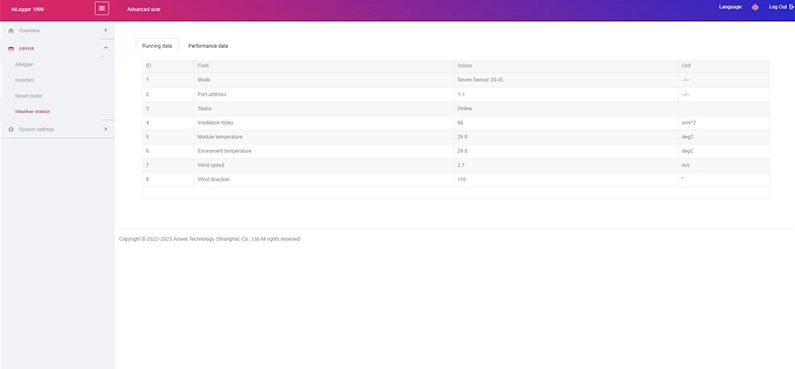Toggle the hamburger menu button

point(101,8)
